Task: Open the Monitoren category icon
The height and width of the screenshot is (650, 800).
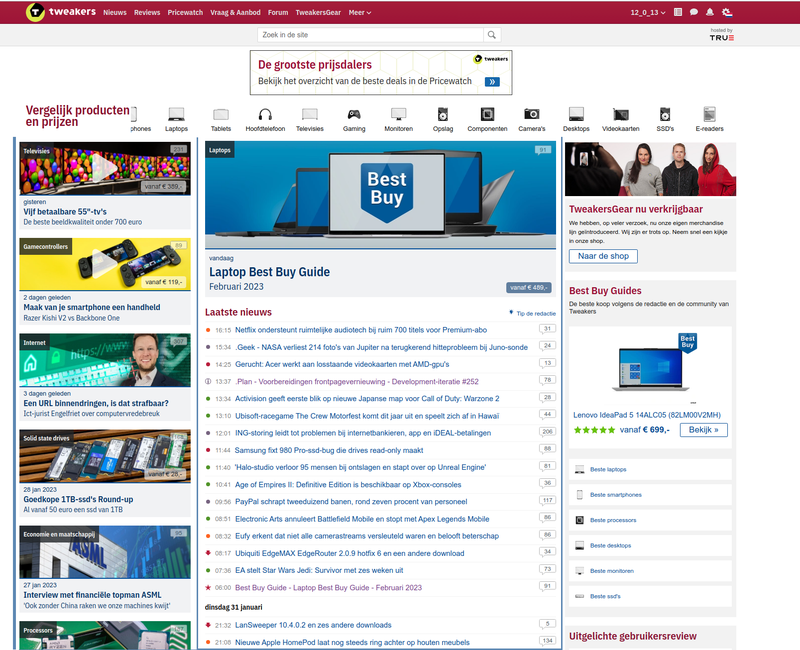Action: pyautogui.click(x=398, y=114)
